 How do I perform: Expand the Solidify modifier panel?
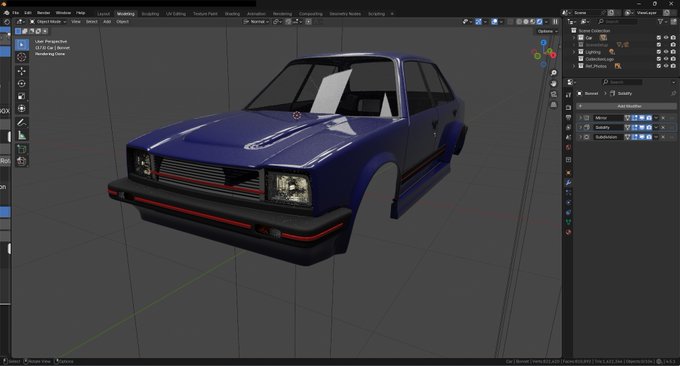(x=581, y=127)
